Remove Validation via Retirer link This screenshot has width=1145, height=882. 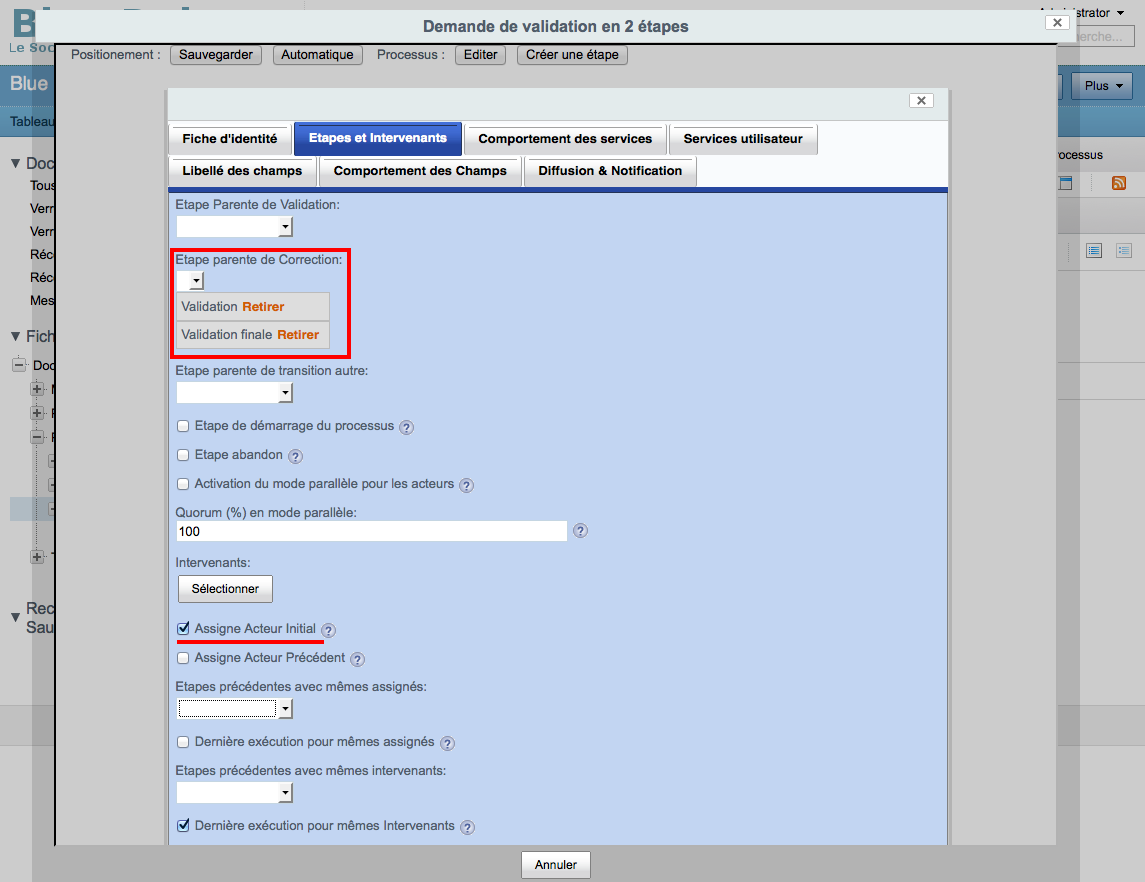[263, 307]
